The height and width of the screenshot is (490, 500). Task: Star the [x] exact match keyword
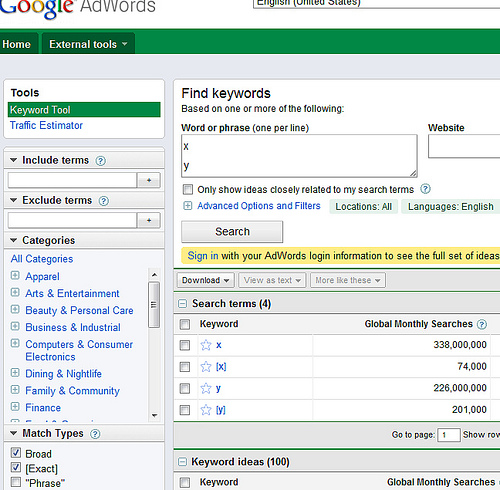tap(206, 367)
